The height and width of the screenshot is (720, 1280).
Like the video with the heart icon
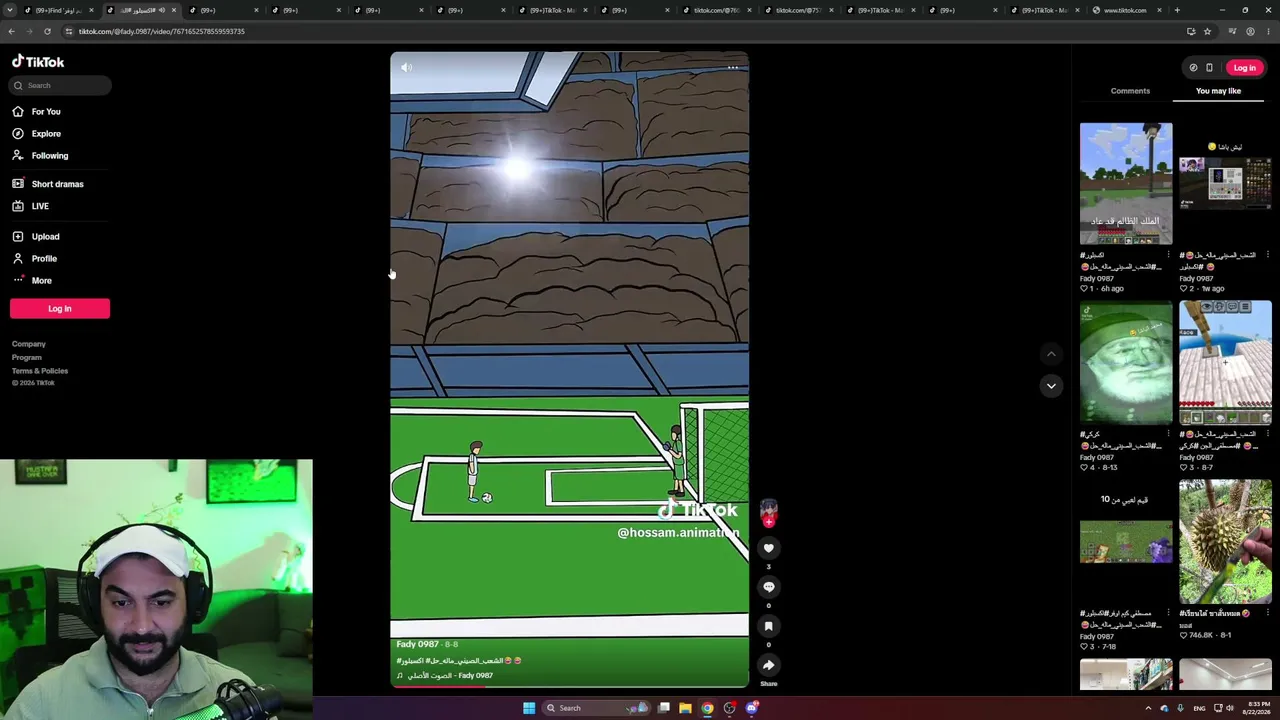click(x=768, y=548)
